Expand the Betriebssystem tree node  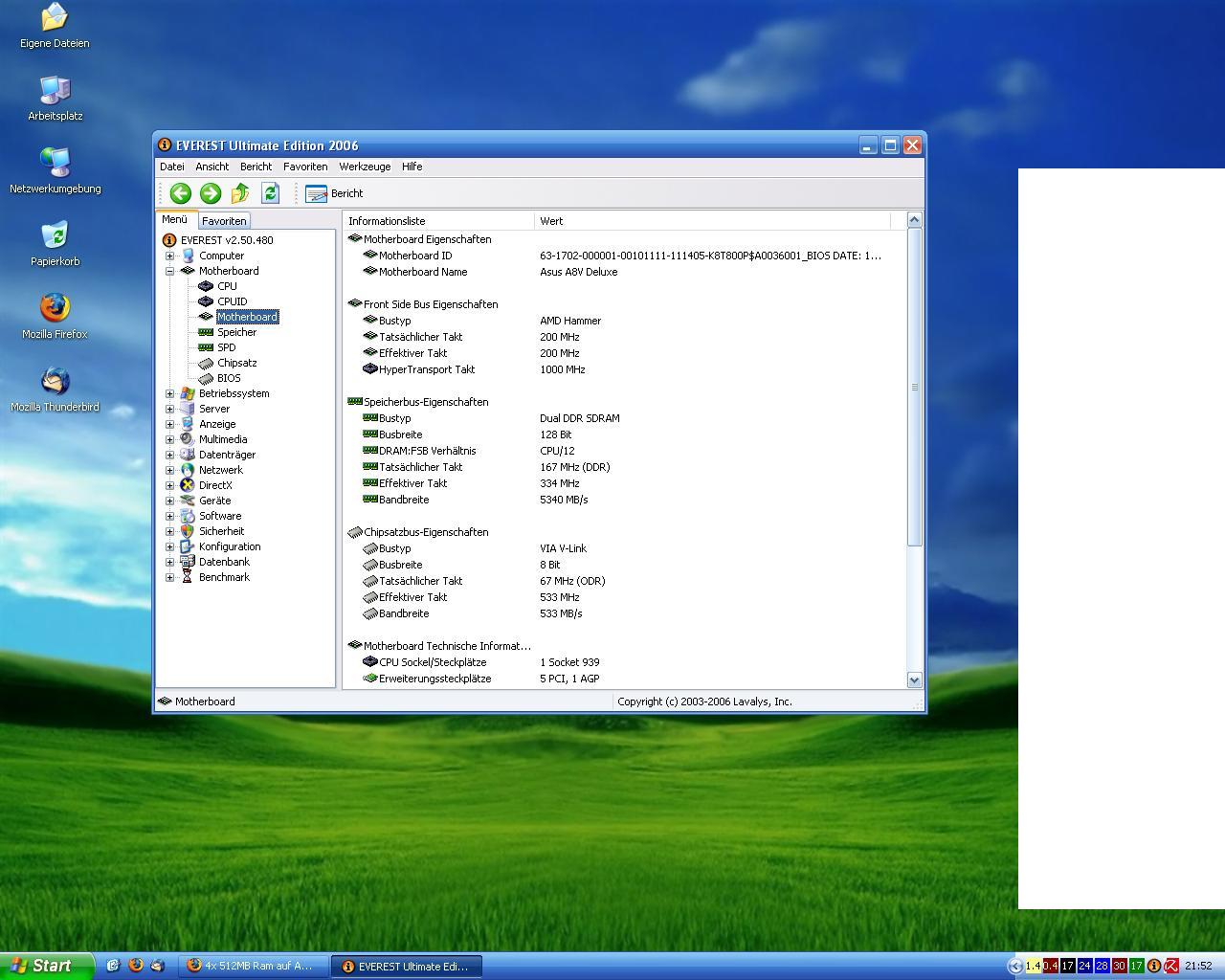click(170, 393)
